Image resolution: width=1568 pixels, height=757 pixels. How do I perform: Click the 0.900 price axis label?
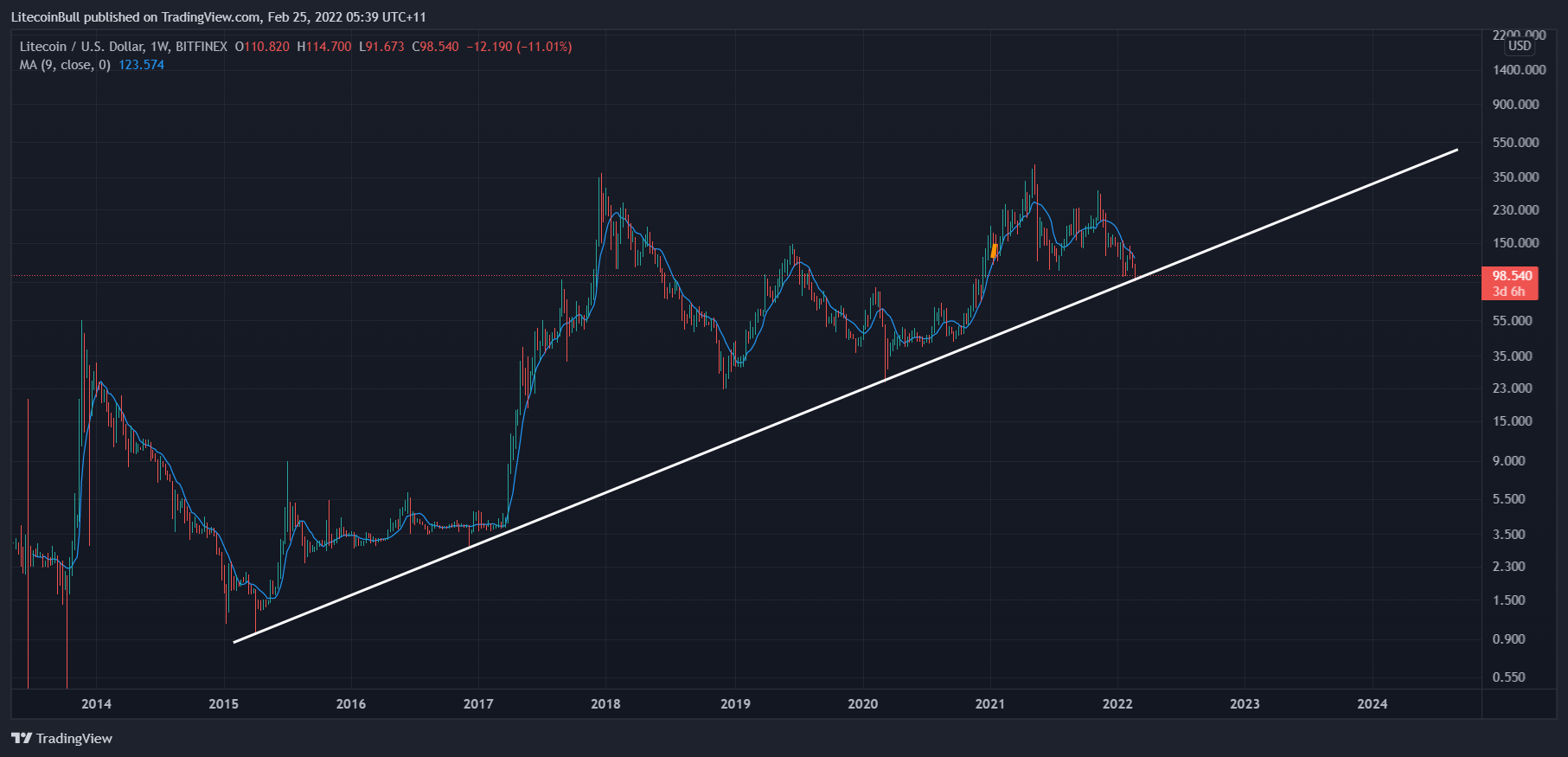(1509, 638)
